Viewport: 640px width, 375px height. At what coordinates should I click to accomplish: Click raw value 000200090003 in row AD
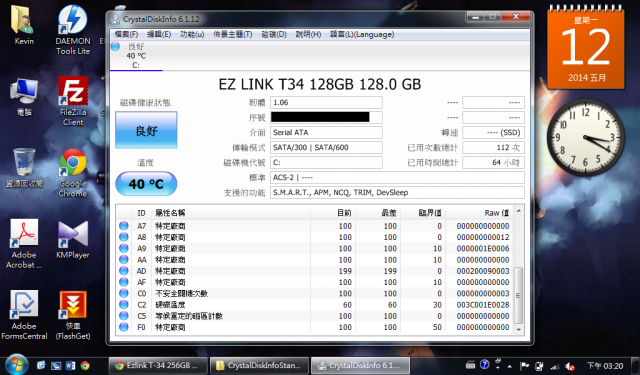[482, 271]
